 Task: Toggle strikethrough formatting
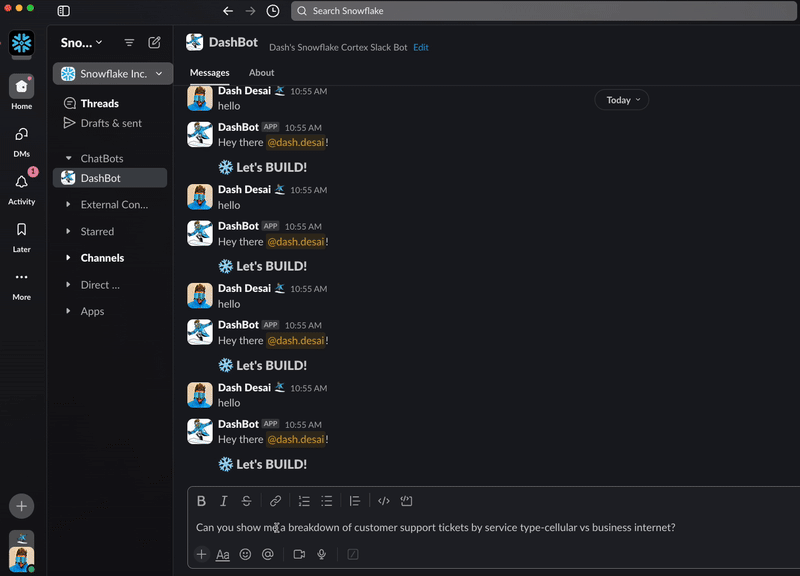(x=246, y=501)
